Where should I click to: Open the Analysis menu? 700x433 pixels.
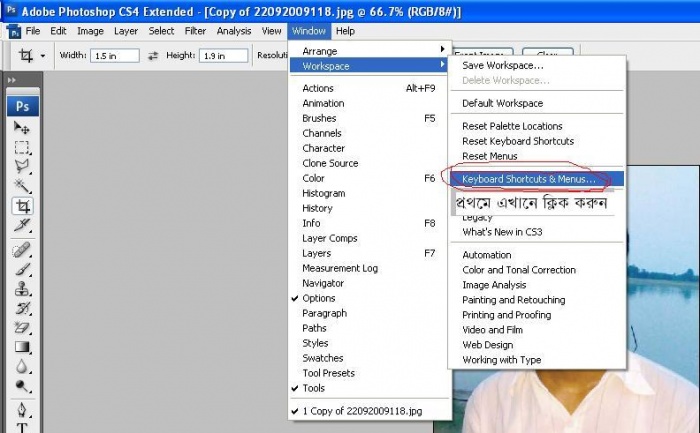point(234,31)
